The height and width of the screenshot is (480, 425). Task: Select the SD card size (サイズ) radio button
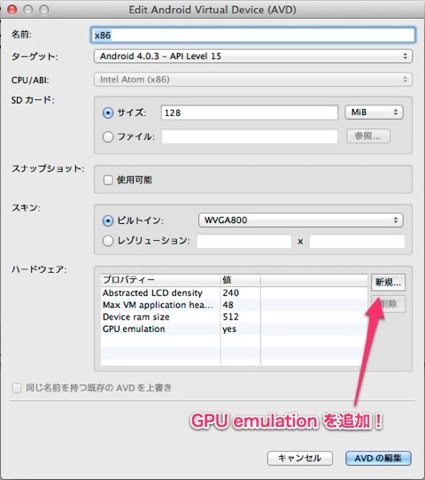click(x=108, y=113)
